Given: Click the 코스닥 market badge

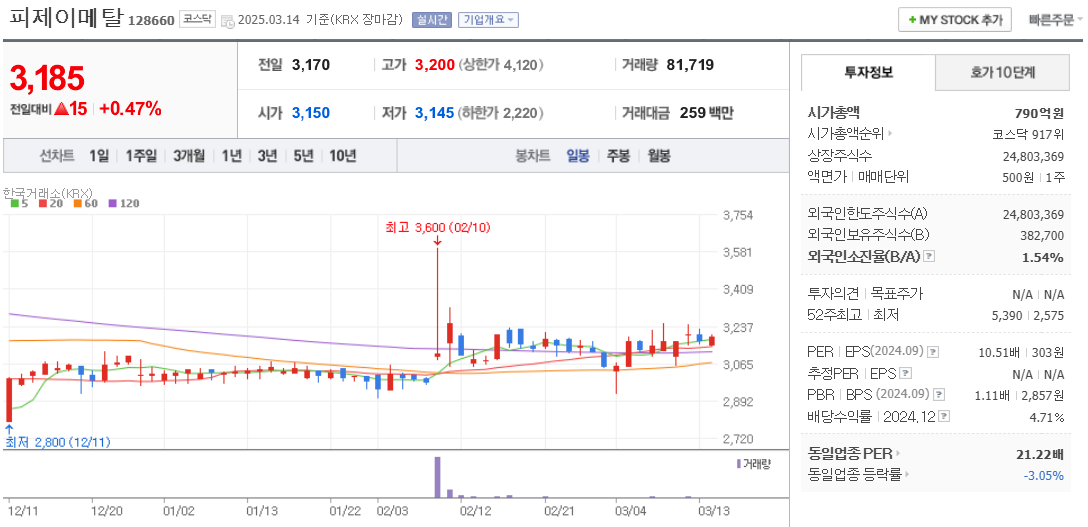Looking at the screenshot, I should [198, 19].
